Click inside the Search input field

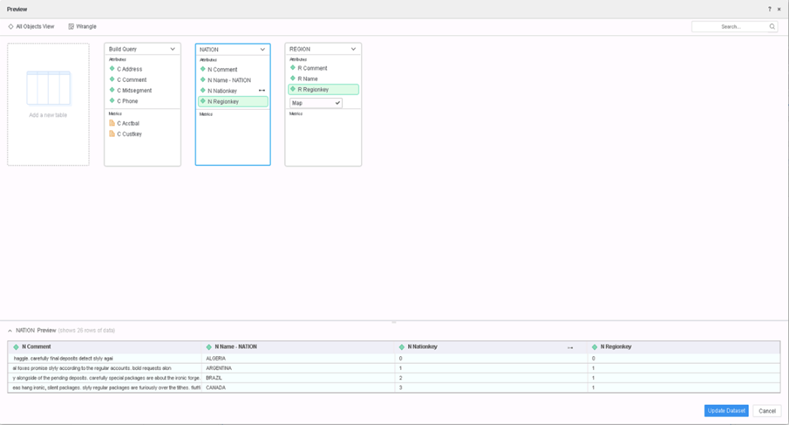click(728, 27)
